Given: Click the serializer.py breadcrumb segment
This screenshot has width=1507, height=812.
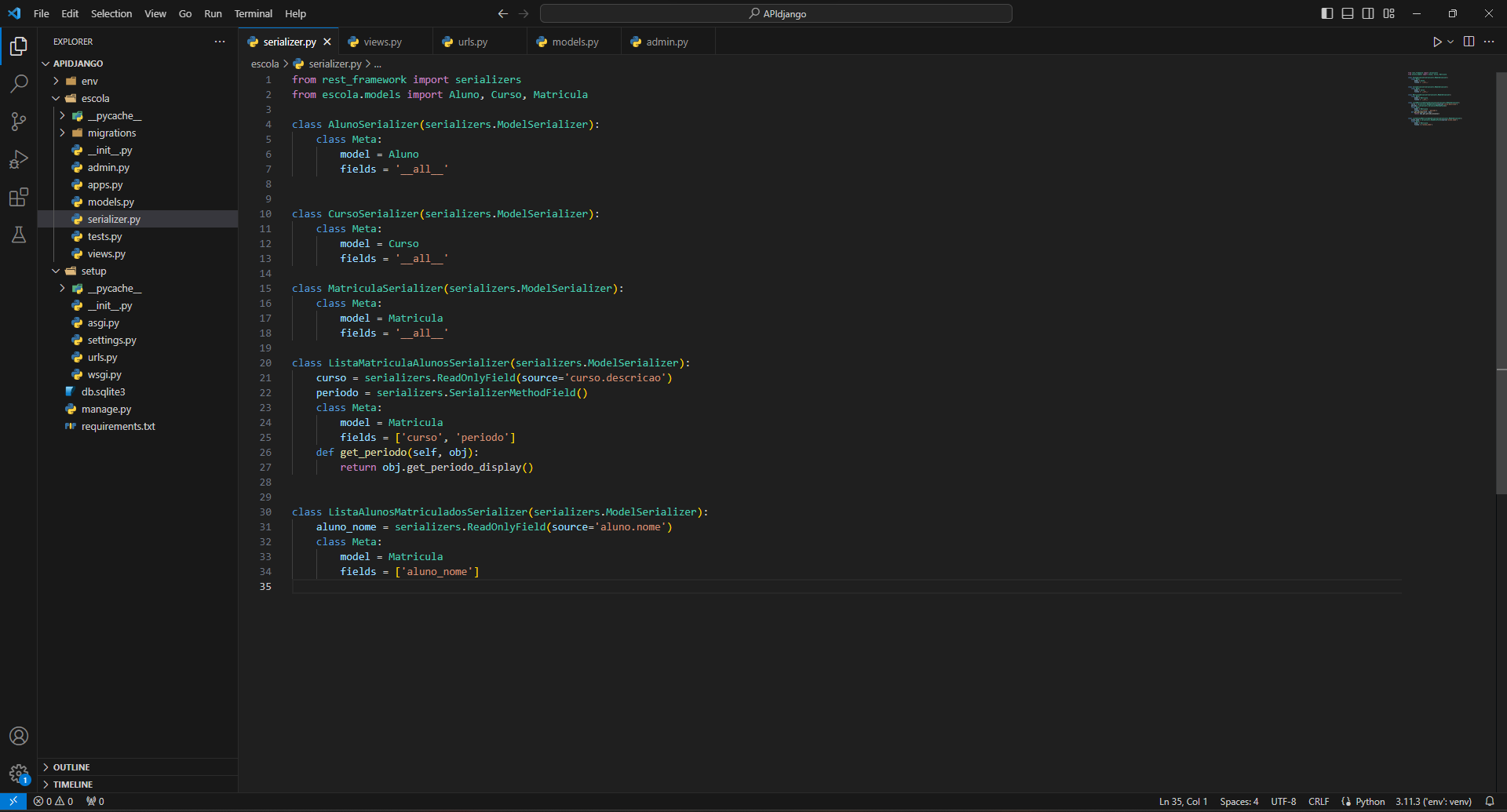Looking at the screenshot, I should pos(334,64).
